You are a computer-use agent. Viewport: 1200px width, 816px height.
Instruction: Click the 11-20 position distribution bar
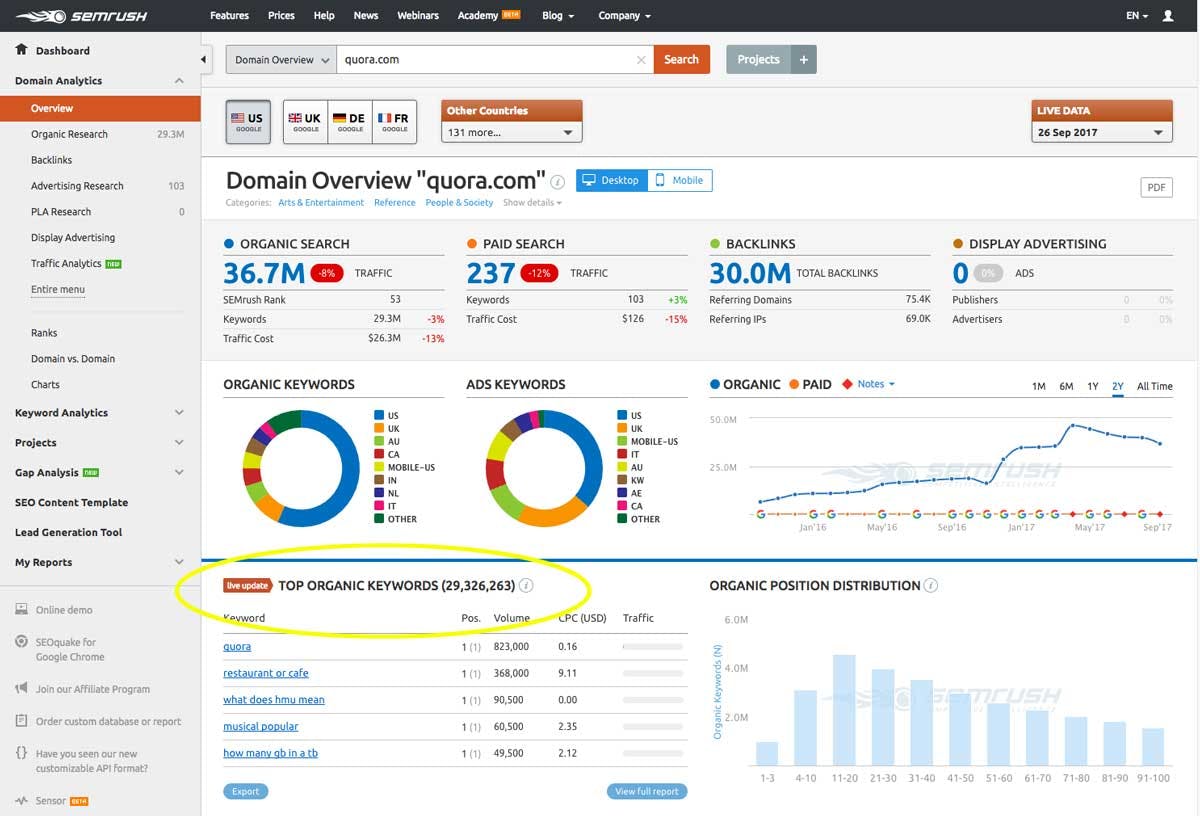[x=844, y=710]
